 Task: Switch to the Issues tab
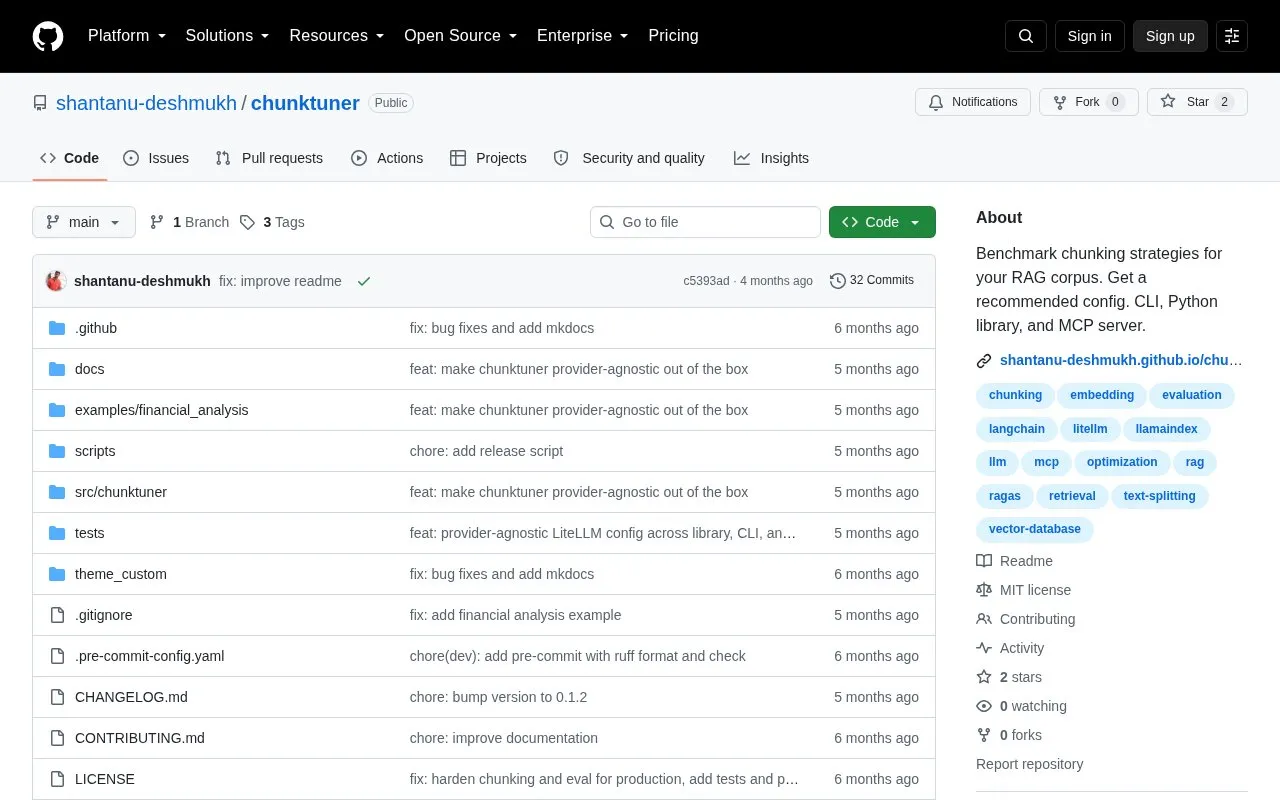[156, 158]
